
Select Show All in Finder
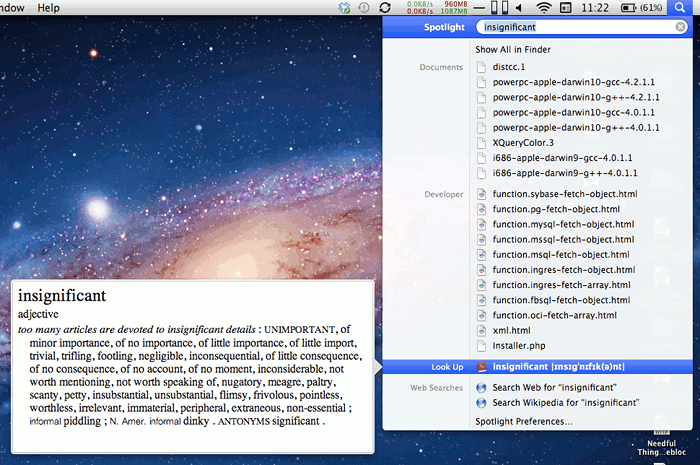(512, 49)
